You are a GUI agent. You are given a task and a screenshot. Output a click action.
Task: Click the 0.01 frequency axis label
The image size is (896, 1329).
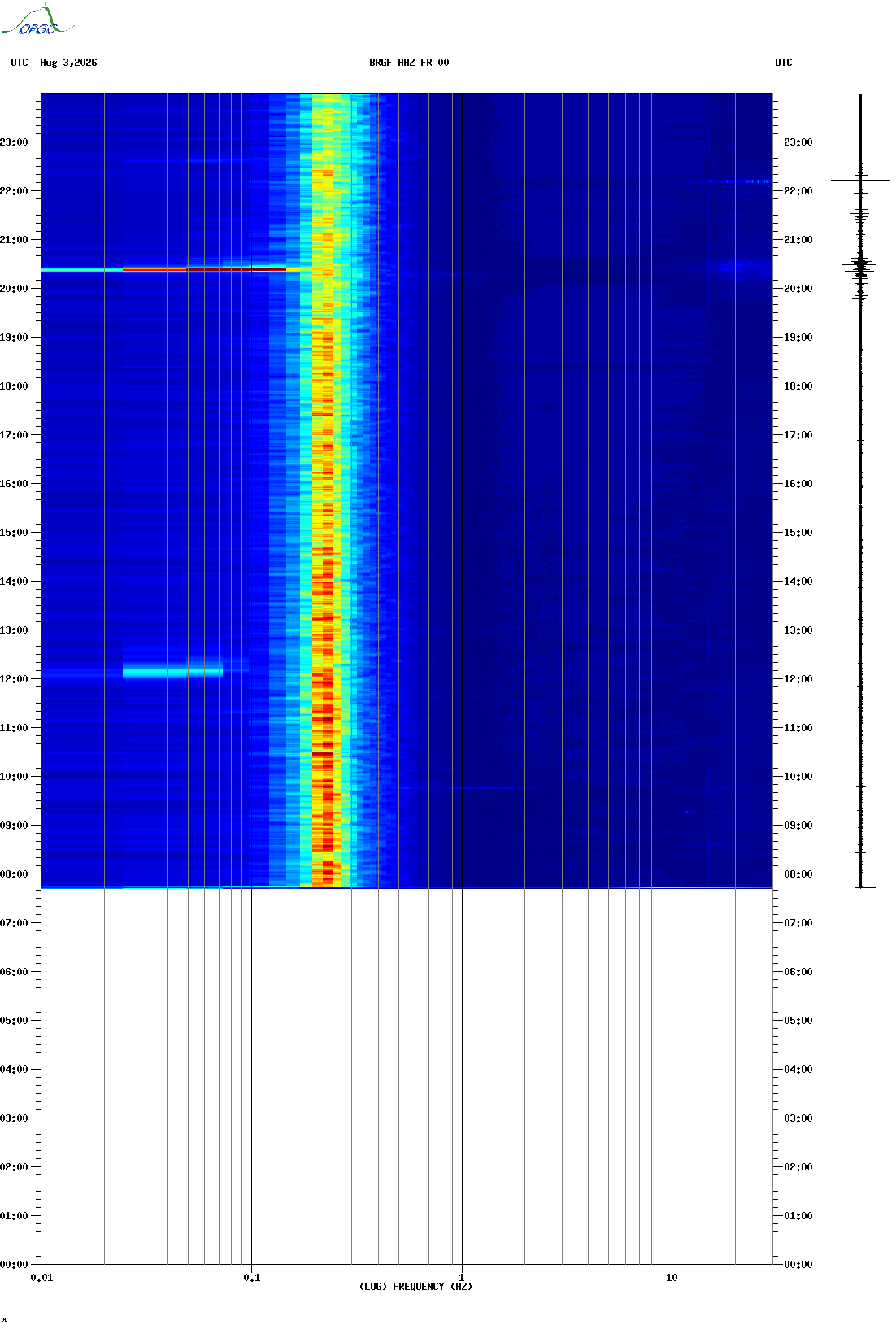pos(42,1278)
